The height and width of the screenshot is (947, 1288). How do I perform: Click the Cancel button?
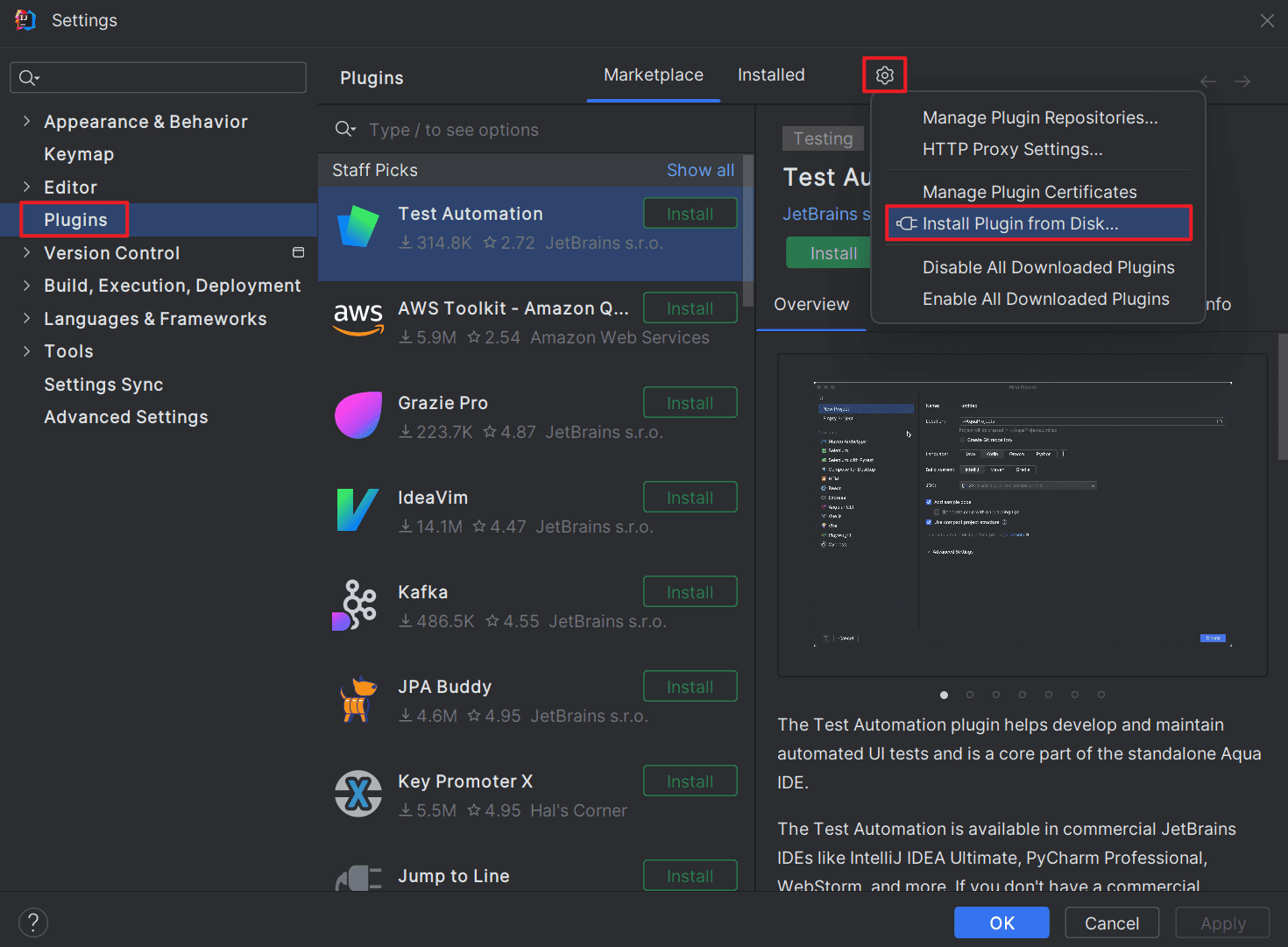1112,923
